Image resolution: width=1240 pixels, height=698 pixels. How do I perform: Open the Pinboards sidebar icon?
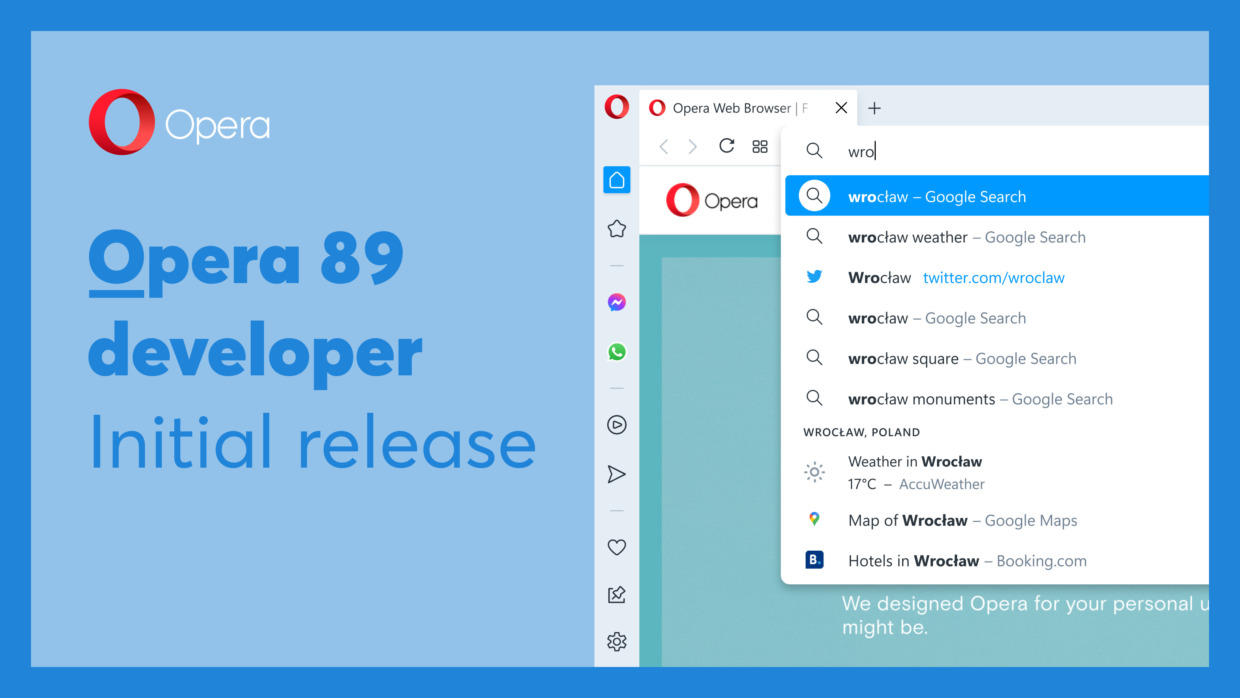(616, 593)
